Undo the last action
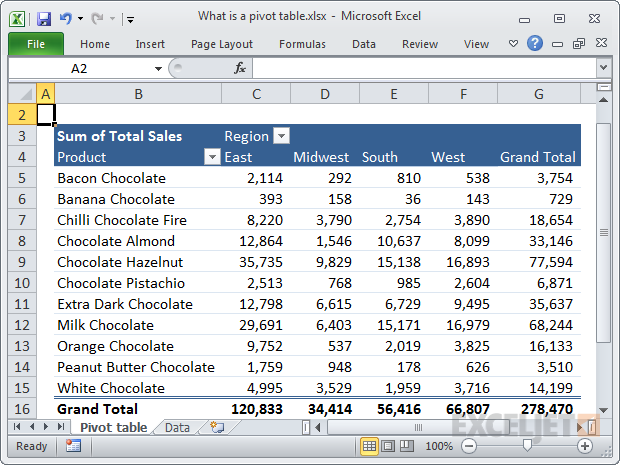620x465 pixels. click(65, 18)
